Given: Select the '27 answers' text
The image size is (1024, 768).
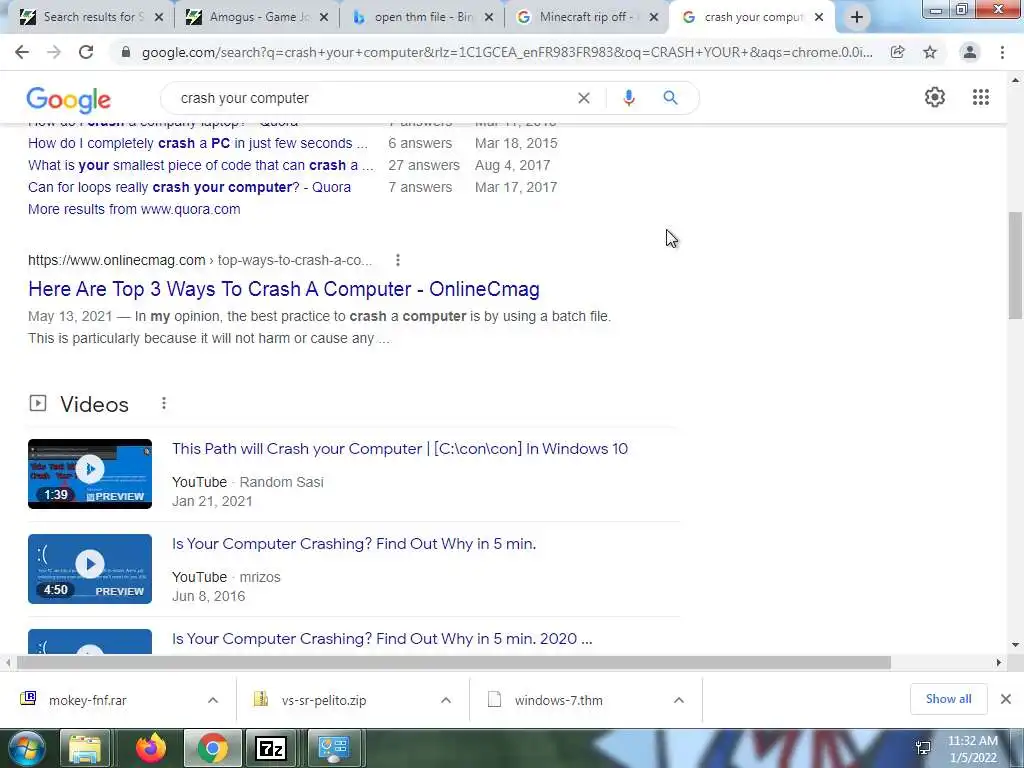Looking at the screenshot, I should 424,165.
